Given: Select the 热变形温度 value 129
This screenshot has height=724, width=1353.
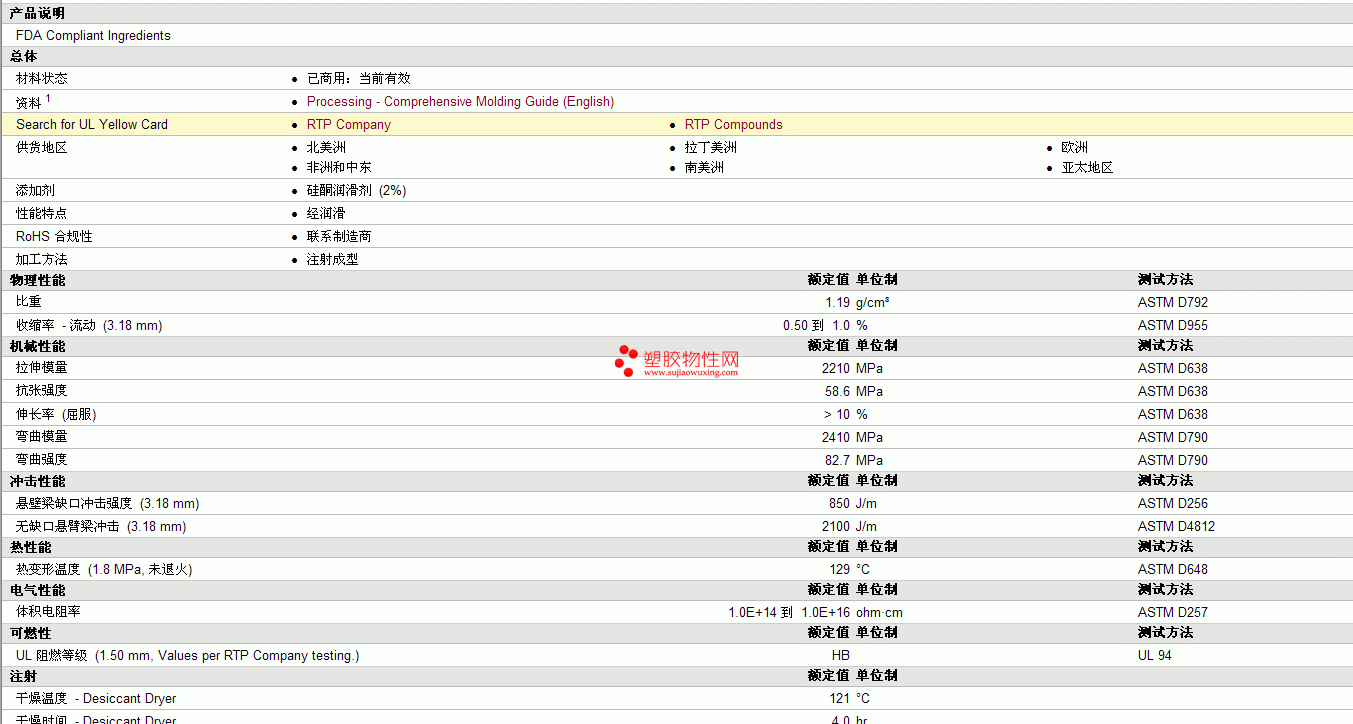Looking at the screenshot, I should click(840, 570).
